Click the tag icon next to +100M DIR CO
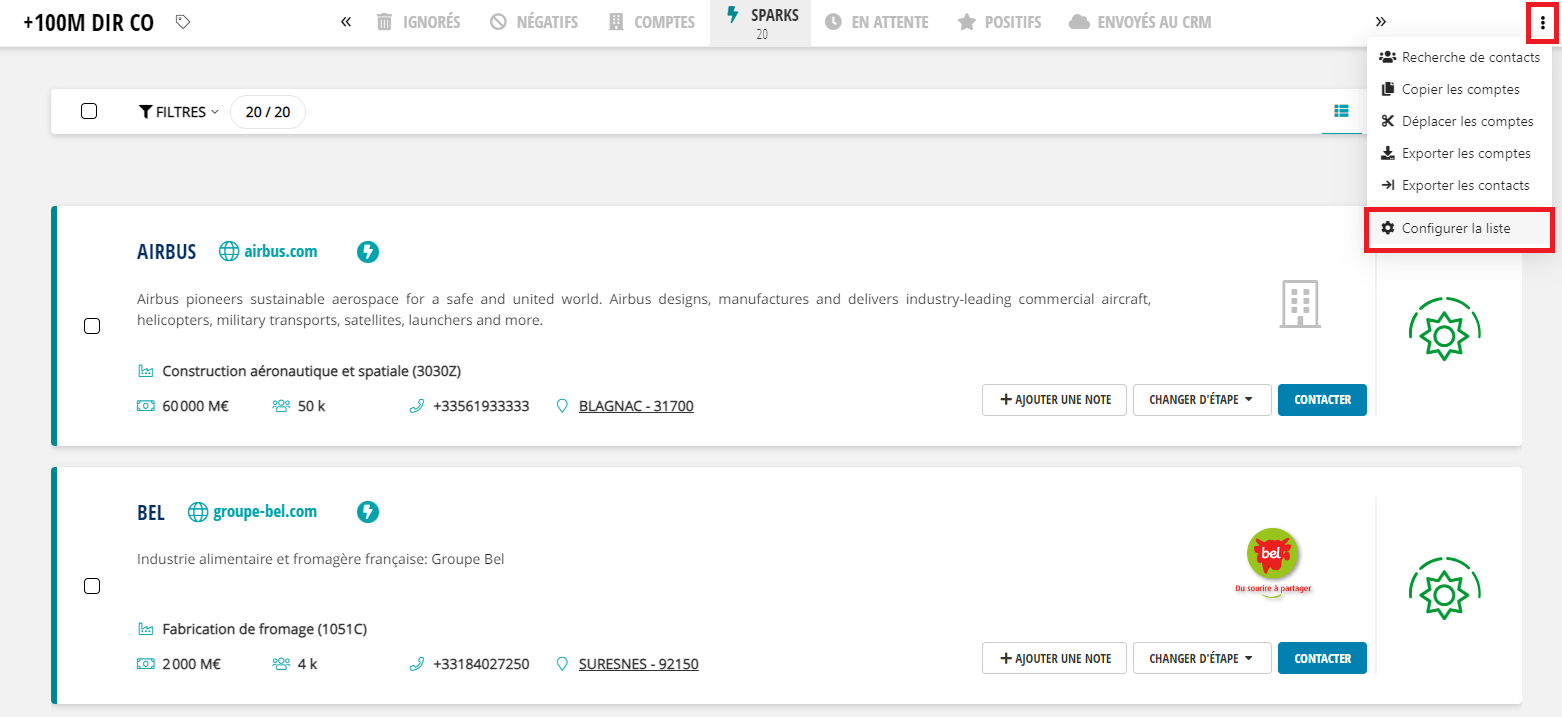 [182, 21]
